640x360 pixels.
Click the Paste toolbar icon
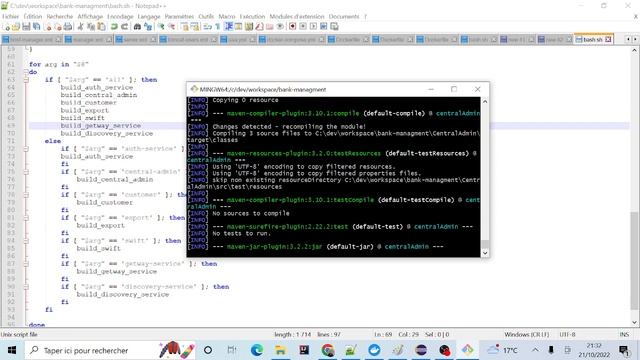(101, 27)
